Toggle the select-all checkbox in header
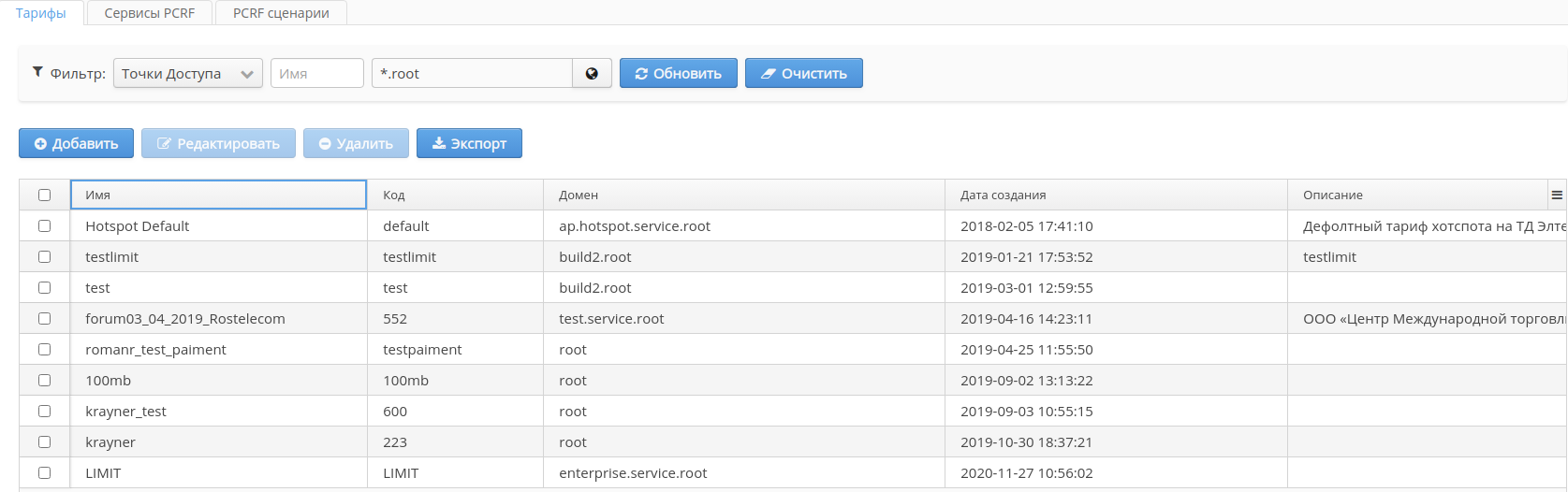 pos(44,195)
